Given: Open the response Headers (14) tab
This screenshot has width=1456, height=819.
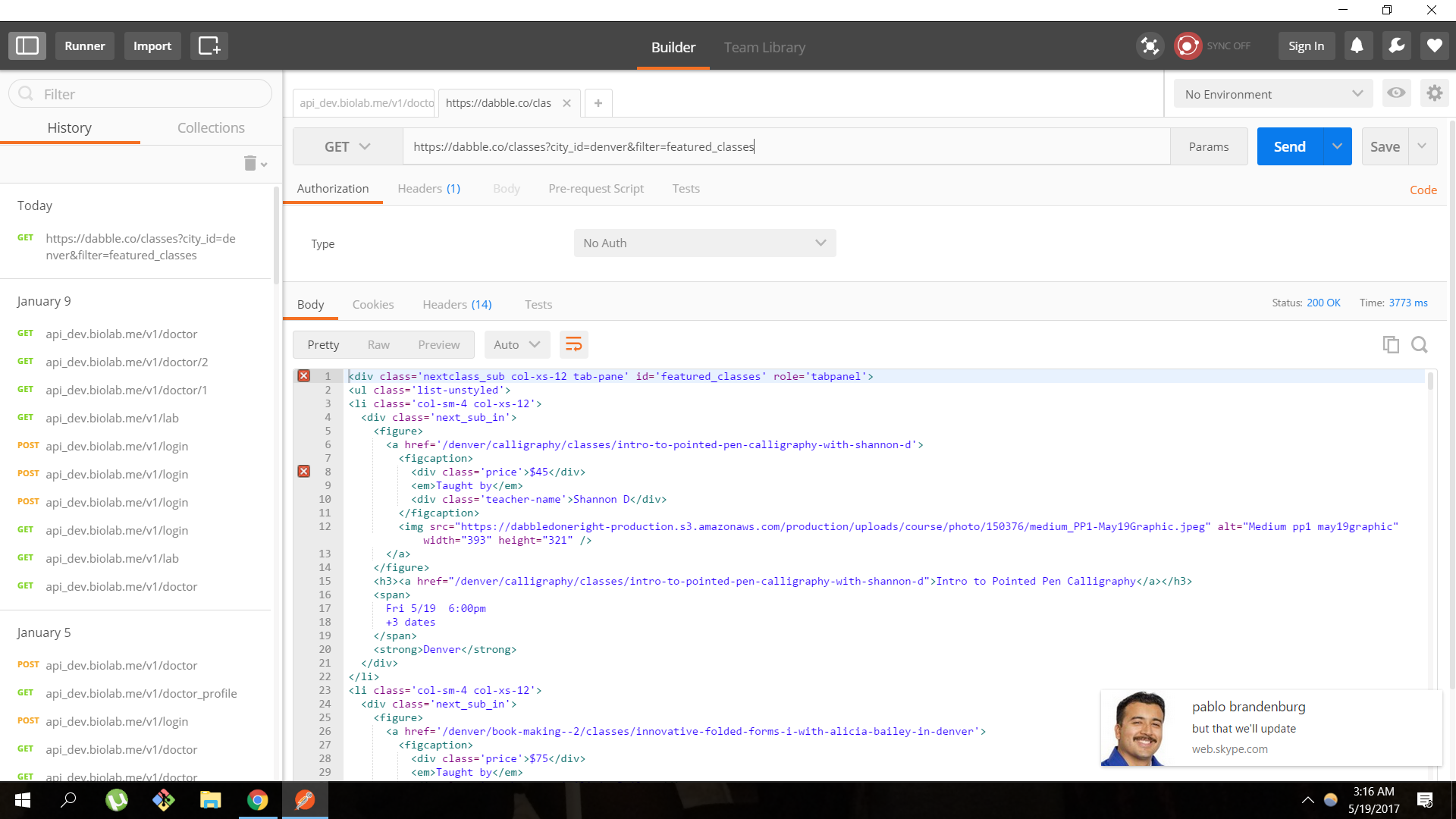Looking at the screenshot, I should [457, 305].
